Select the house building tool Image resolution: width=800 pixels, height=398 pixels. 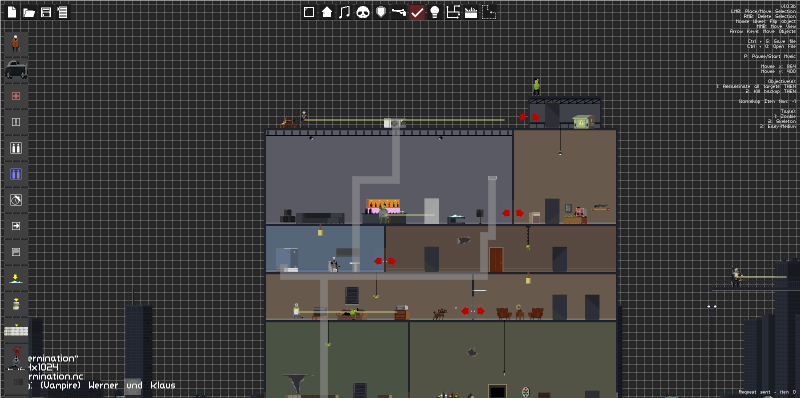[327, 12]
